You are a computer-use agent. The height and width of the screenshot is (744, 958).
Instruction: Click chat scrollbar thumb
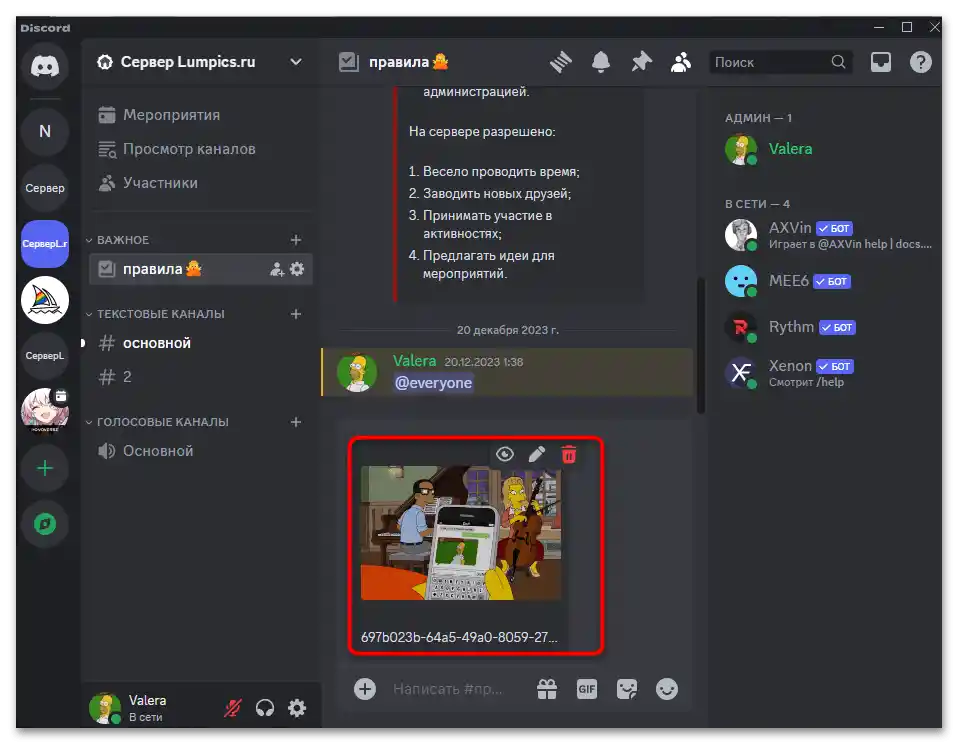pos(701,346)
